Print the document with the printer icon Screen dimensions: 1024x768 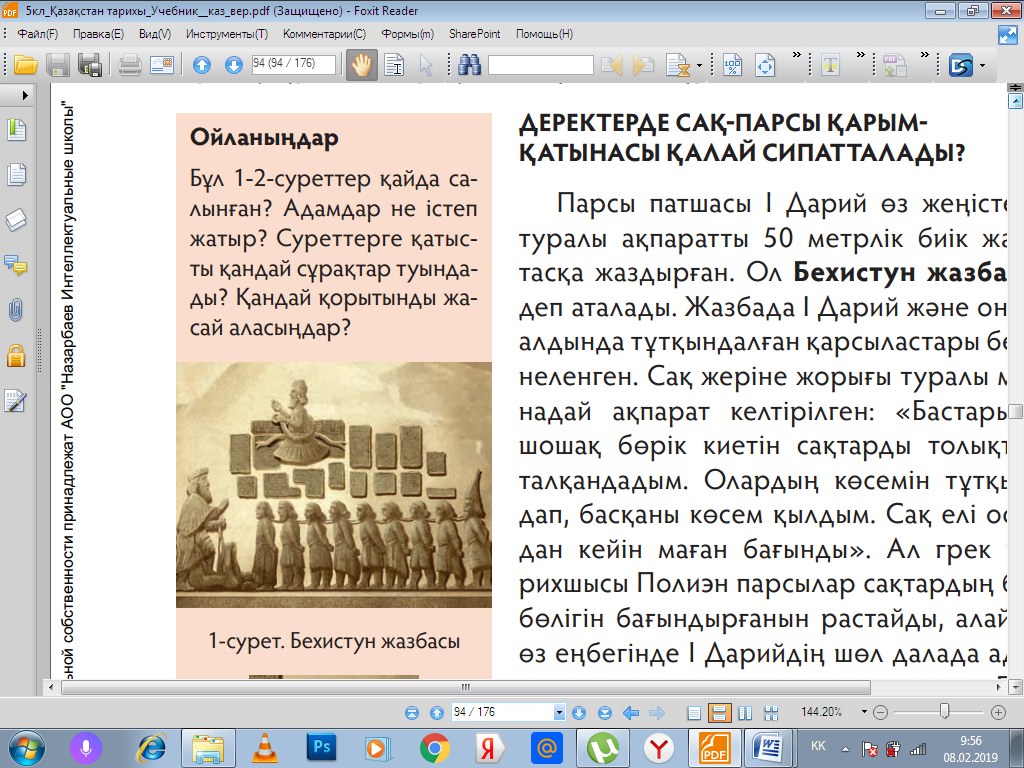point(129,65)
